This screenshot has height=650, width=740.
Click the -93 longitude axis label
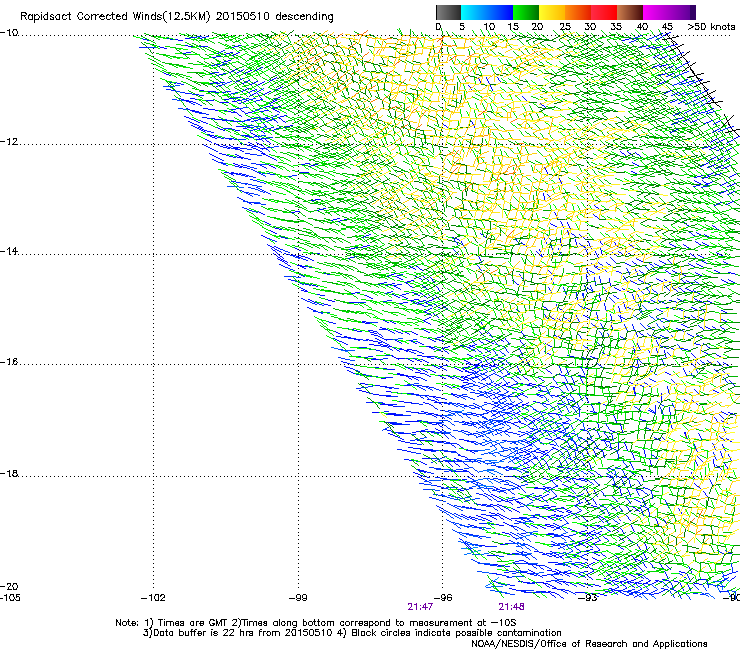(588, 598)
